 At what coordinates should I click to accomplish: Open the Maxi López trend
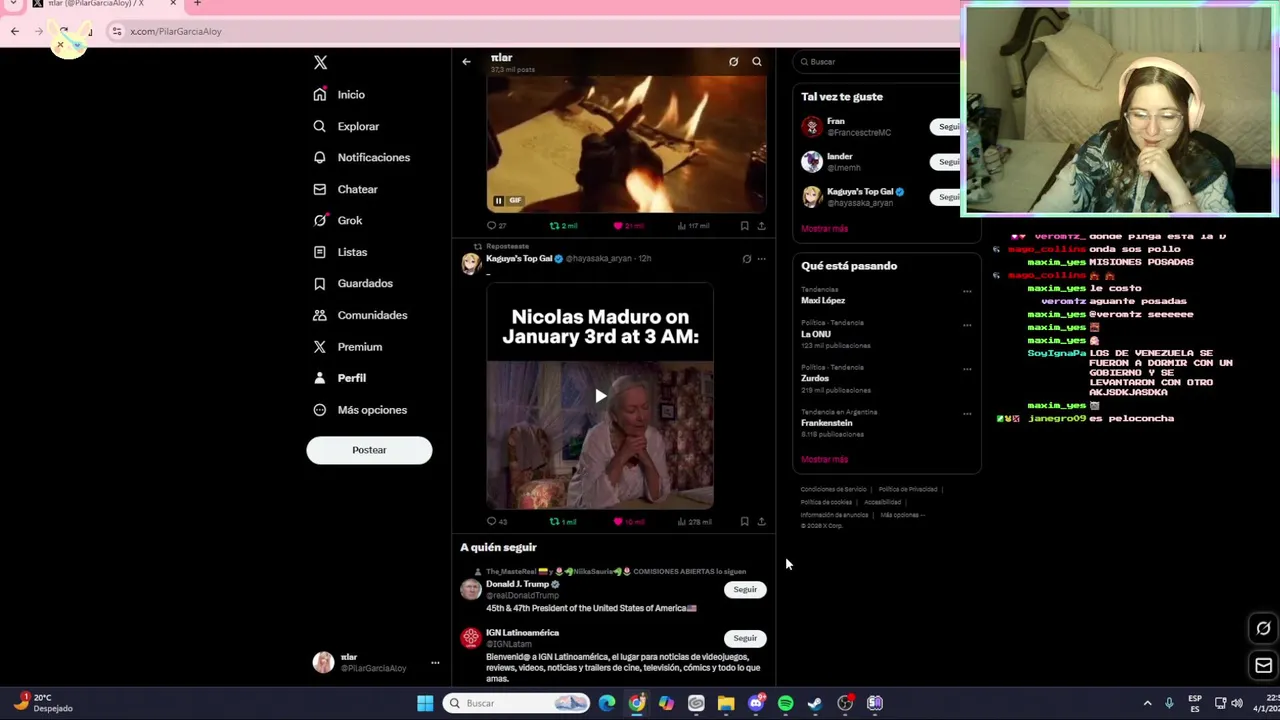click(x=823, y=300)
